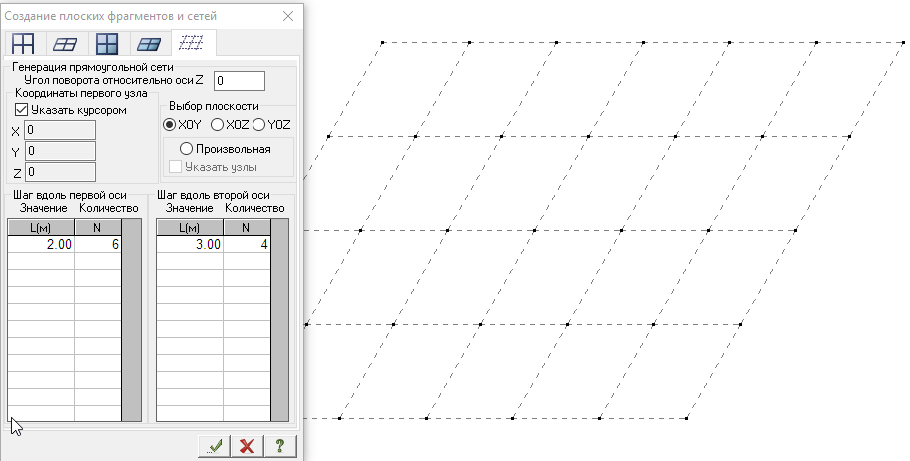Cancel with the red cross button
Screen dimensions: 910x461
coord(247,446)
